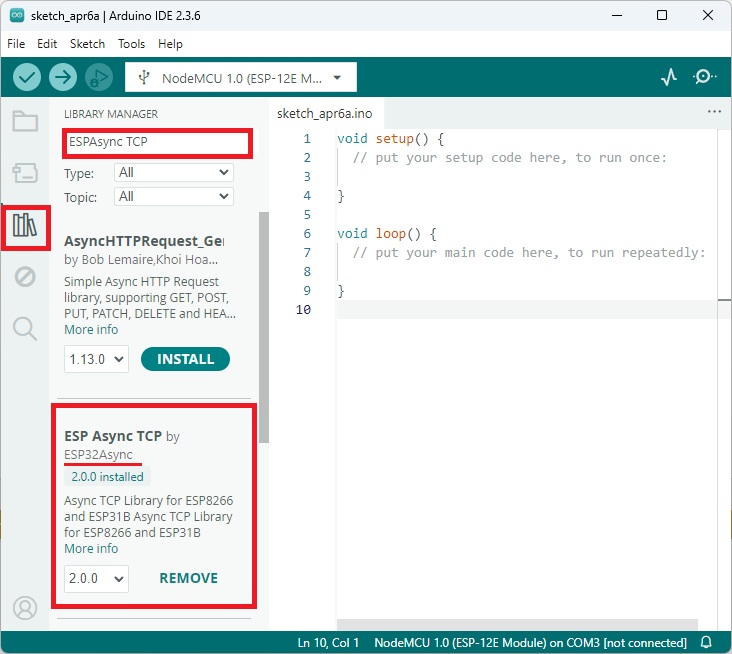Expand the Type filter dropdown

tap(174, 173)
